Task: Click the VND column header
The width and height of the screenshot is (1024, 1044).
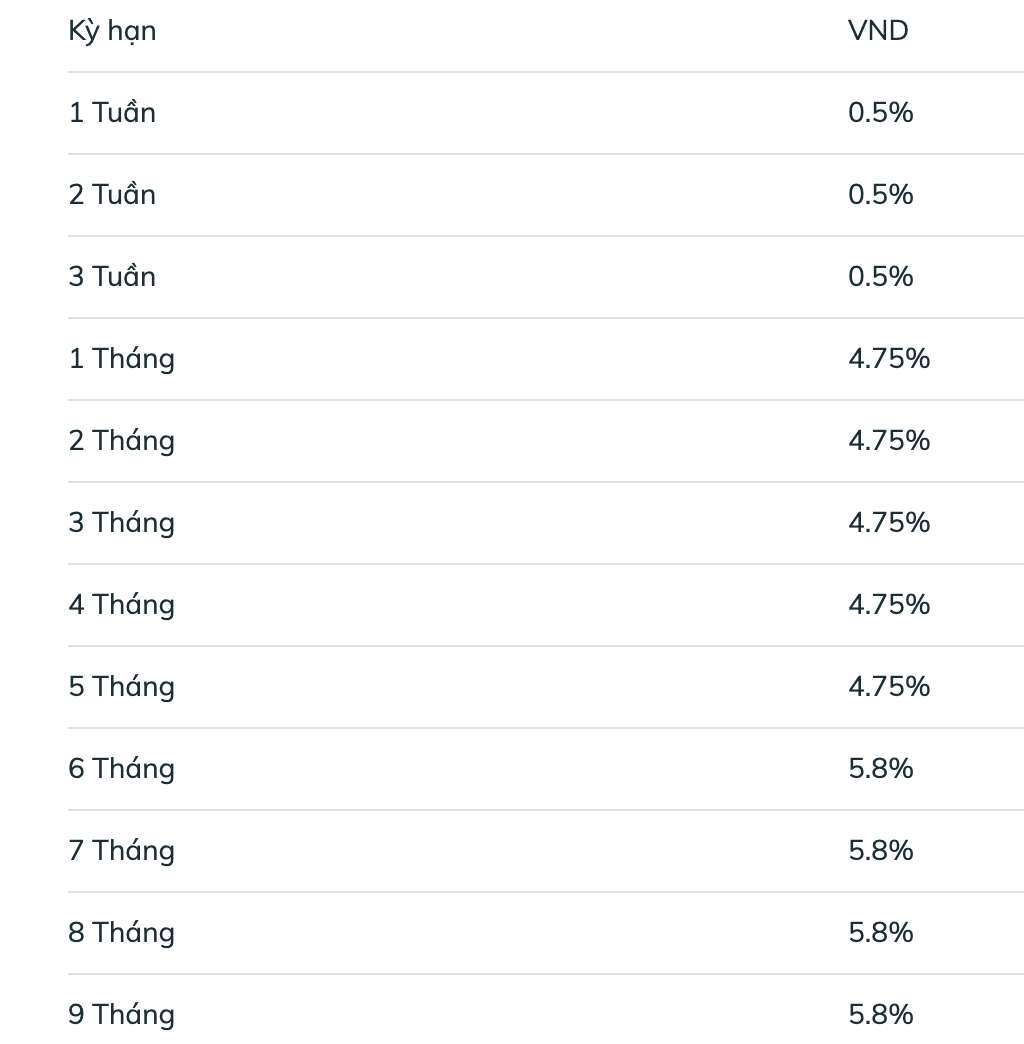Action: [x=878, y=31]
